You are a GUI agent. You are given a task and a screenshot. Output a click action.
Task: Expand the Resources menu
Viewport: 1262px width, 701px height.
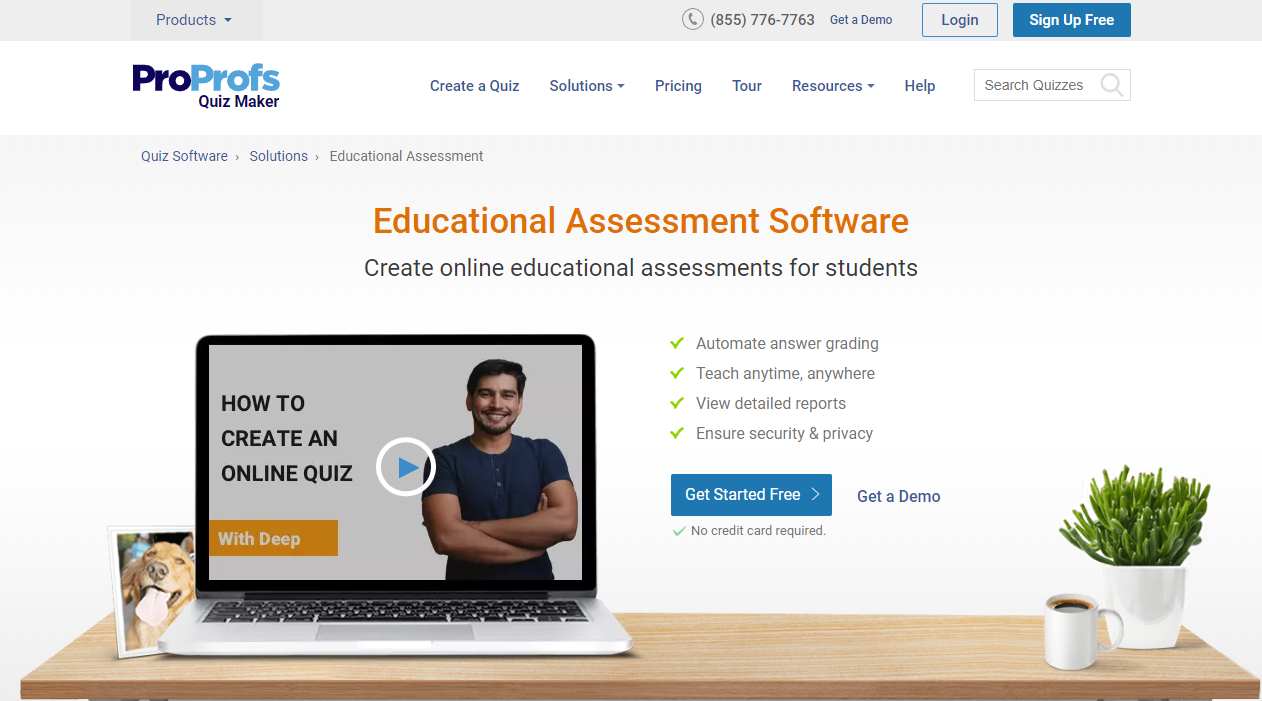[833, 86]
